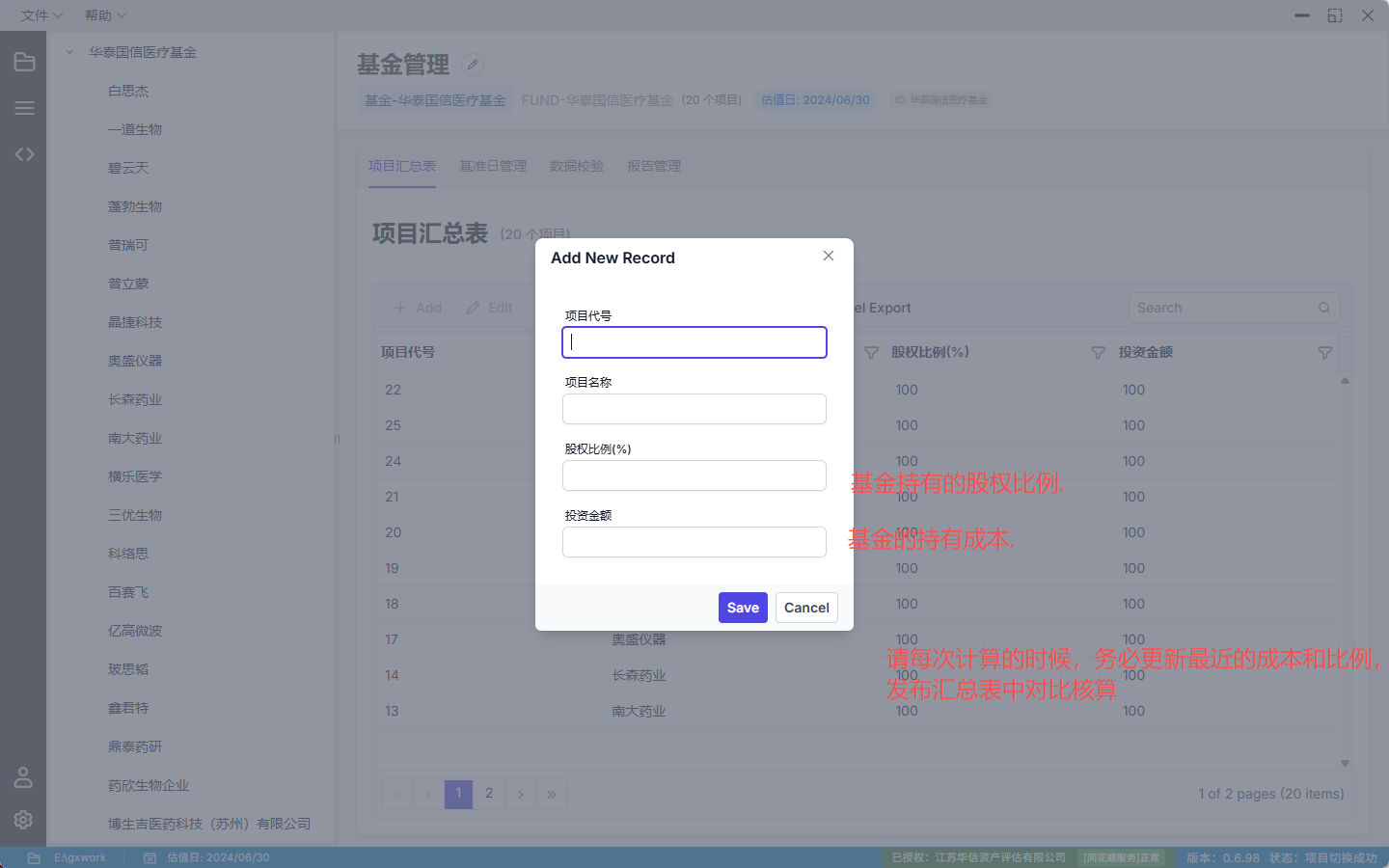
Task: Switch to the 数据校验 tab
Action: click(577, 166)
